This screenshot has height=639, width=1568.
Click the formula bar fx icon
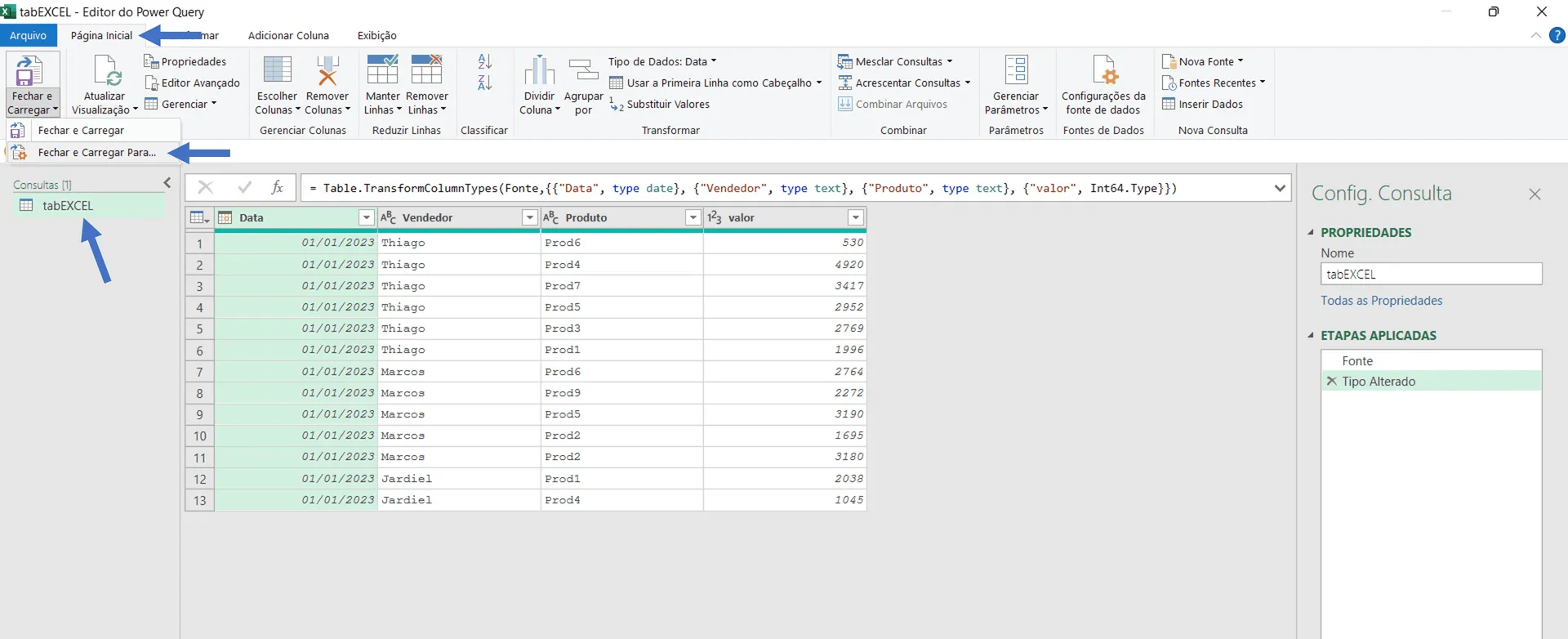[x=278, y=187]
